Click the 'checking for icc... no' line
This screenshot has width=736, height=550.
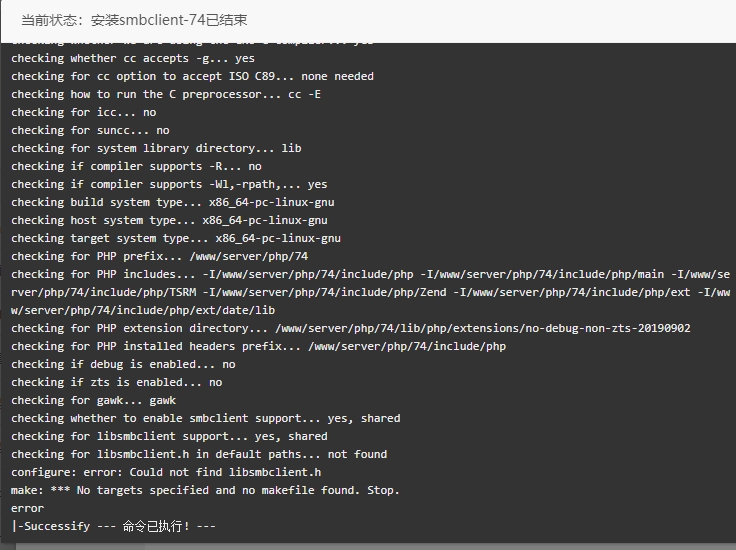click(84, 112)
